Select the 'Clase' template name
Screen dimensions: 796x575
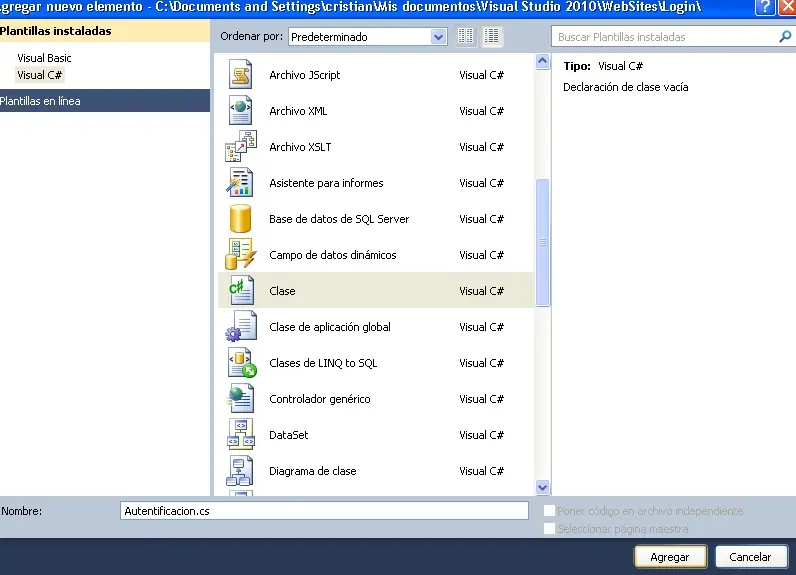coord(282,291)
